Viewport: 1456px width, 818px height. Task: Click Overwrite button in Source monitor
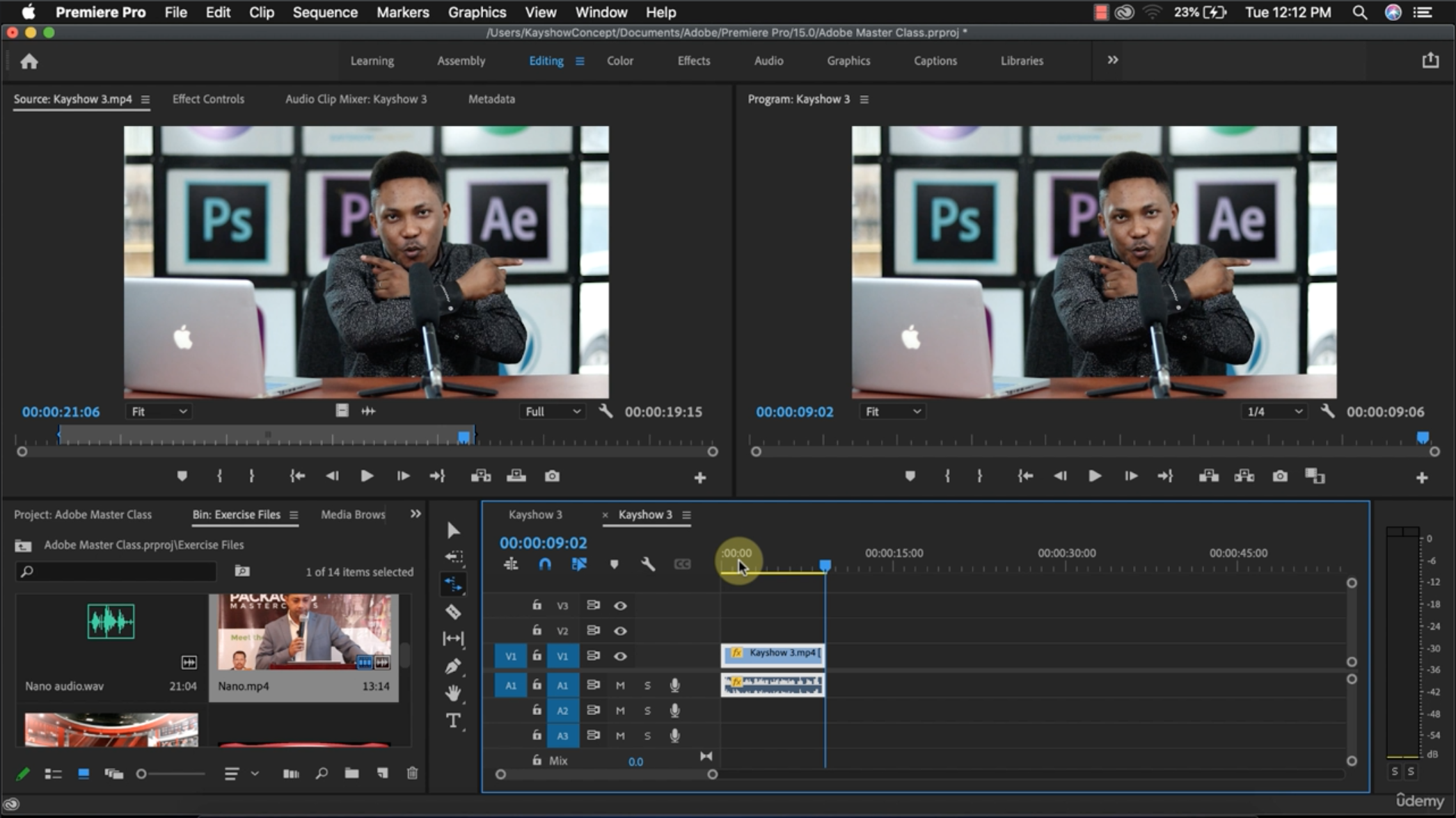[x=516, y=476]
